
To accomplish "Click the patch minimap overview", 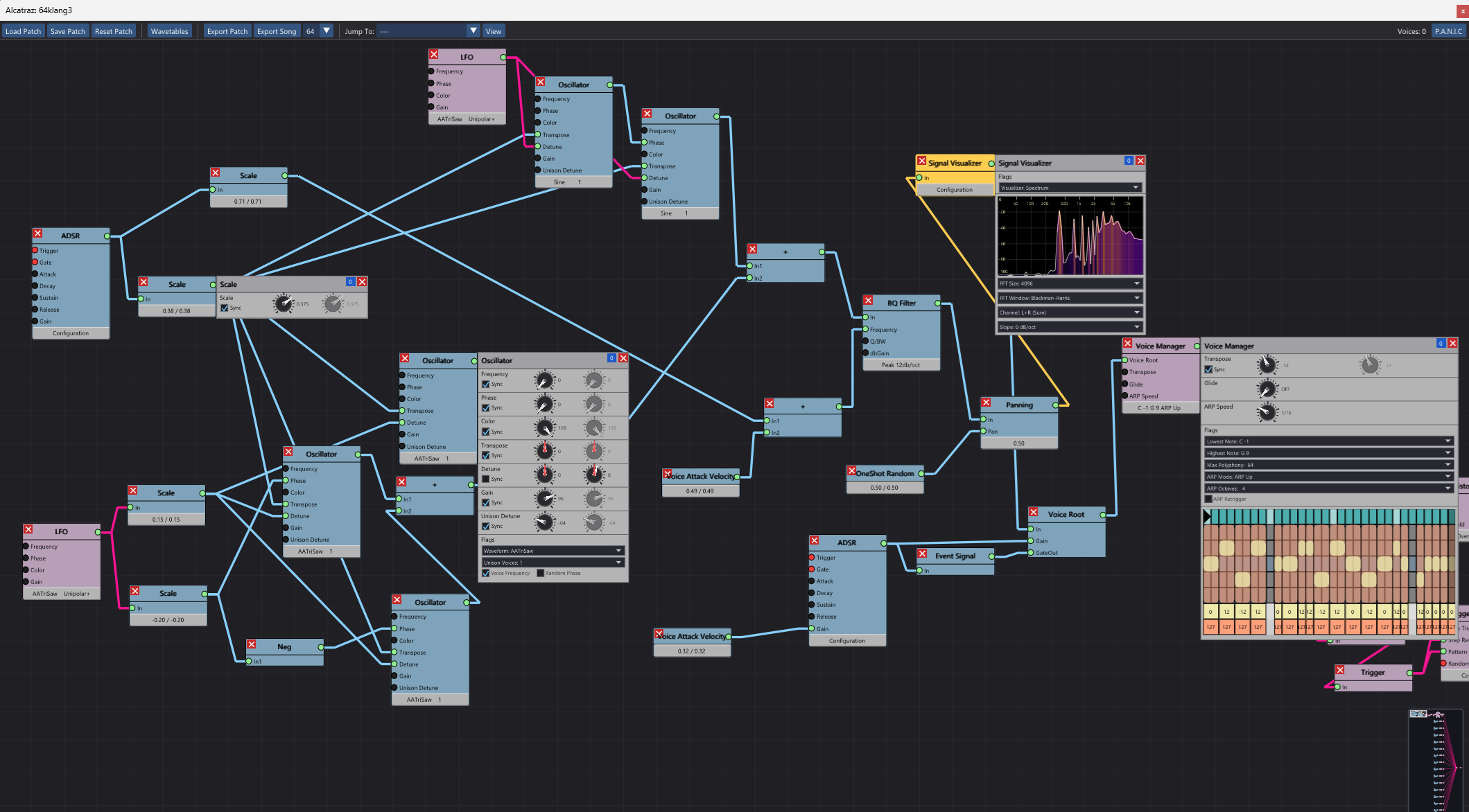I will click(1437, 760).
